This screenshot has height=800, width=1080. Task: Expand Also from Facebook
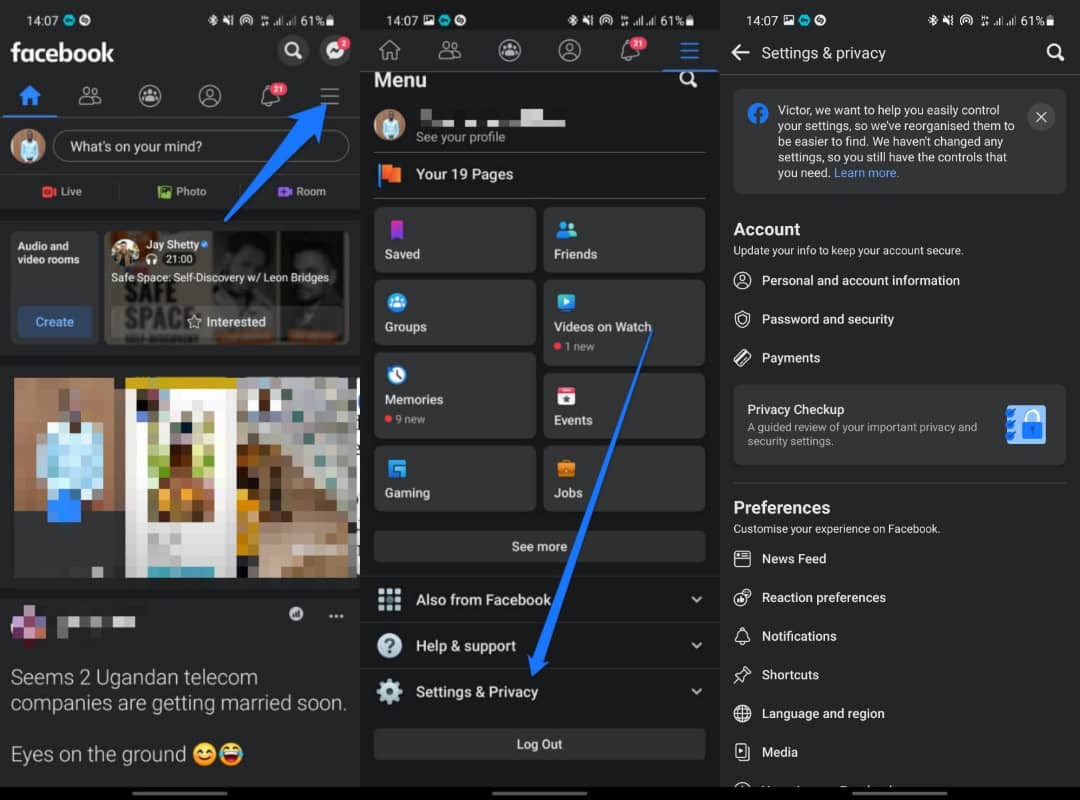(539, 599)
